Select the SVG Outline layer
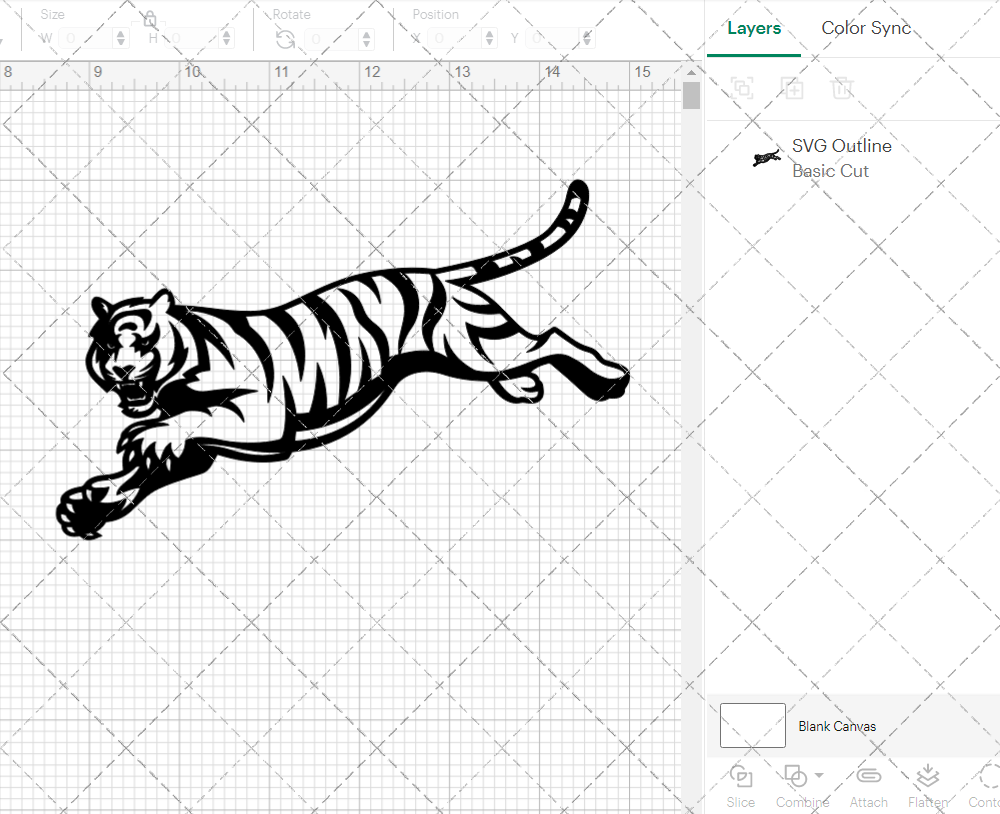Viewport: 1000px width, 814px height. (x=853, y=158)
